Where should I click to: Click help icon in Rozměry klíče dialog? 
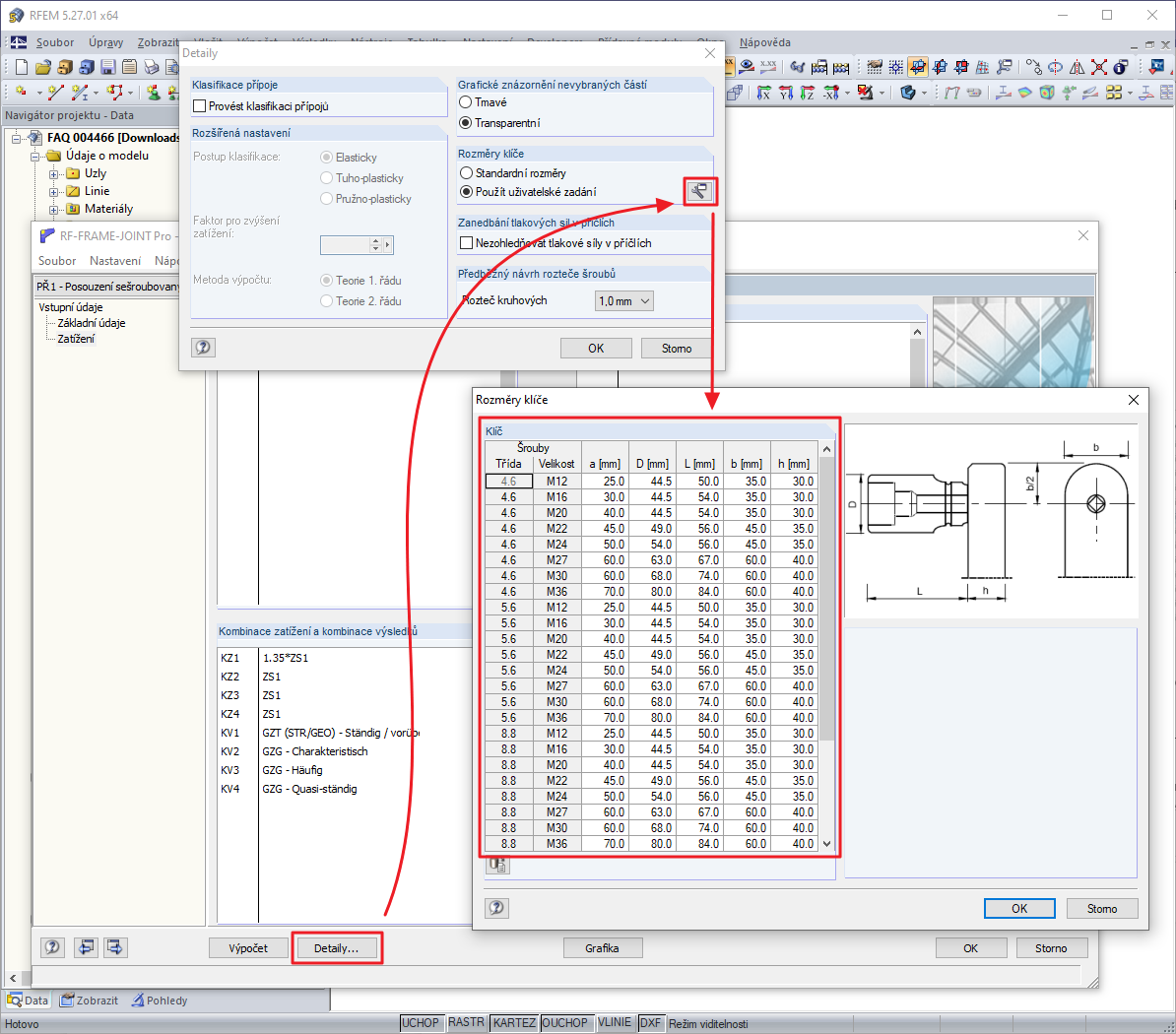[x=496, y=908]
